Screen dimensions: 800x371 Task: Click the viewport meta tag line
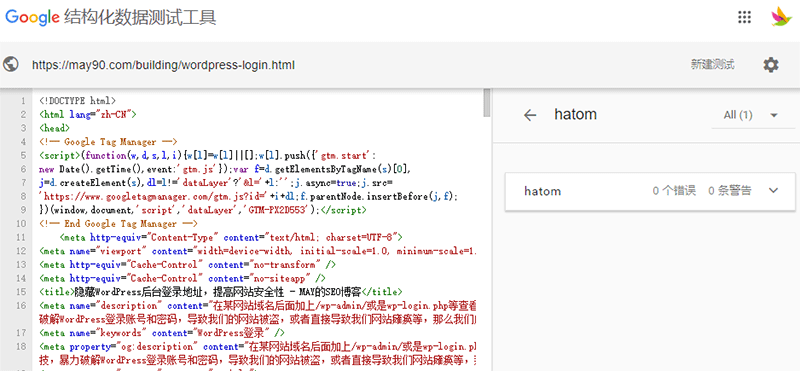[258, 251]
